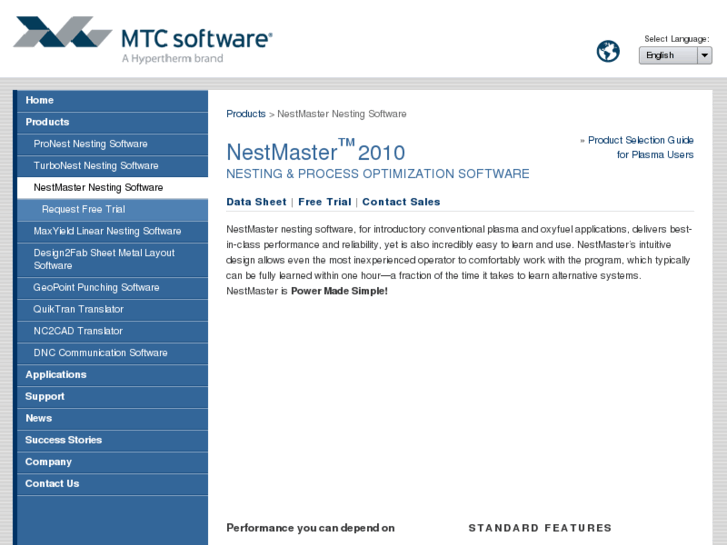Open Design2Fab Sheet Metal Layout Software
The height and width of the screenshot is (545, 727).
tap(112, 259)
